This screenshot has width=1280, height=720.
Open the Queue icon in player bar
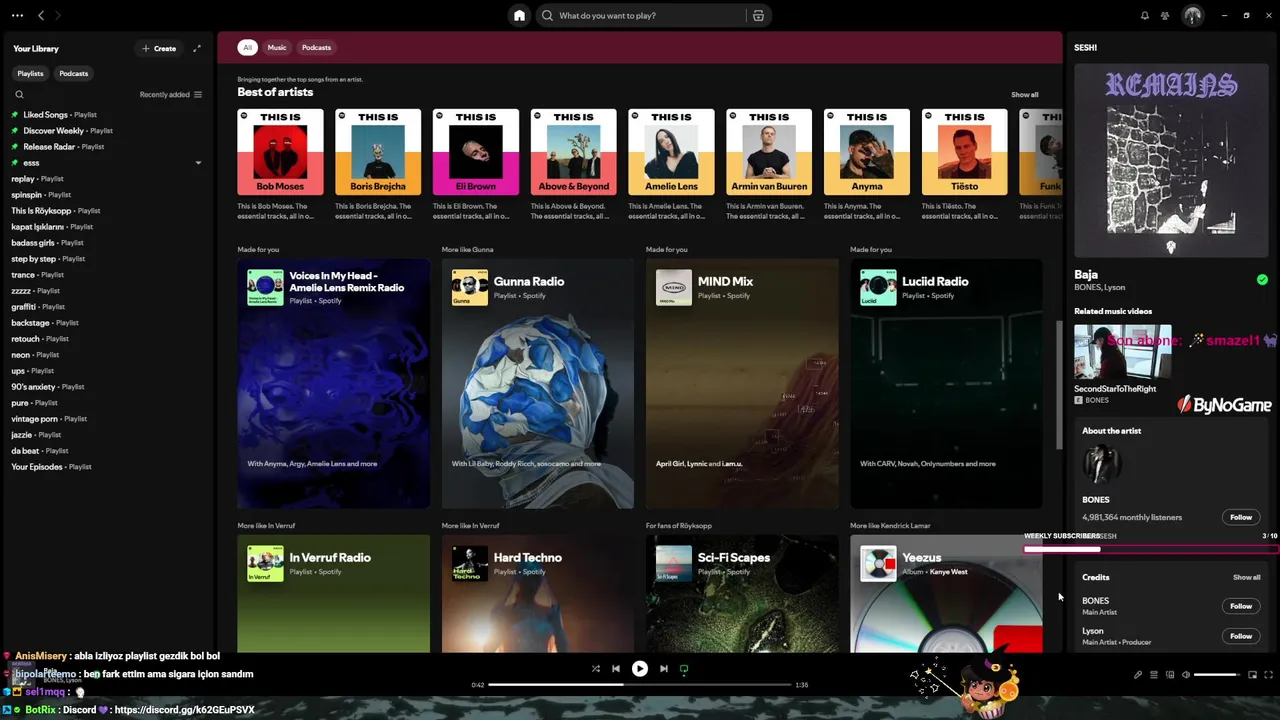(1154, 675)
